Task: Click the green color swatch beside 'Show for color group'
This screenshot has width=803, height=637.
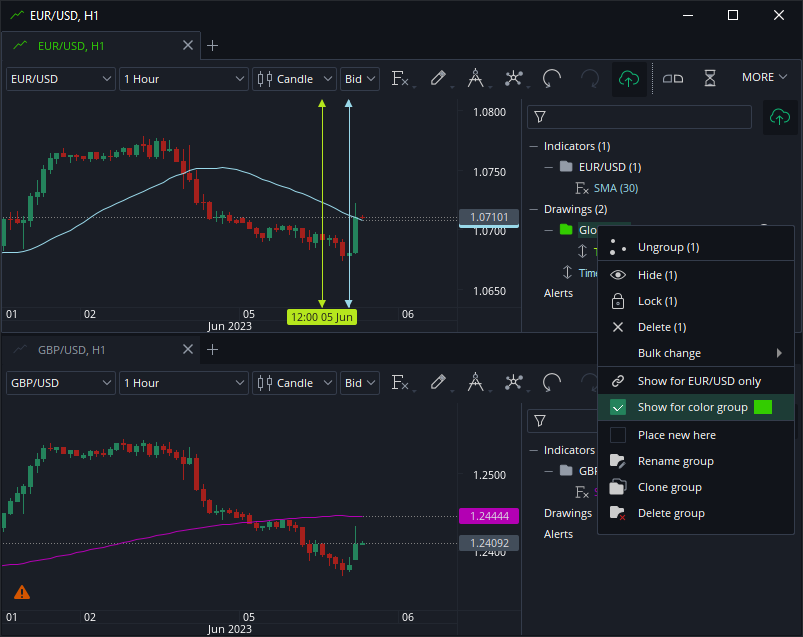Action: pos(763,407)
